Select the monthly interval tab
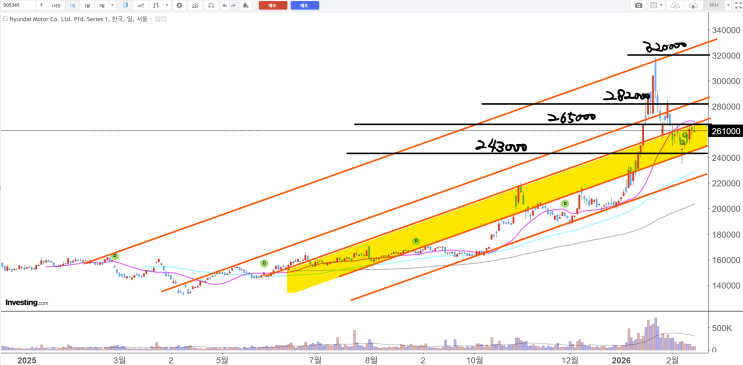Screen dimensions: 743x365 point(101,5)
